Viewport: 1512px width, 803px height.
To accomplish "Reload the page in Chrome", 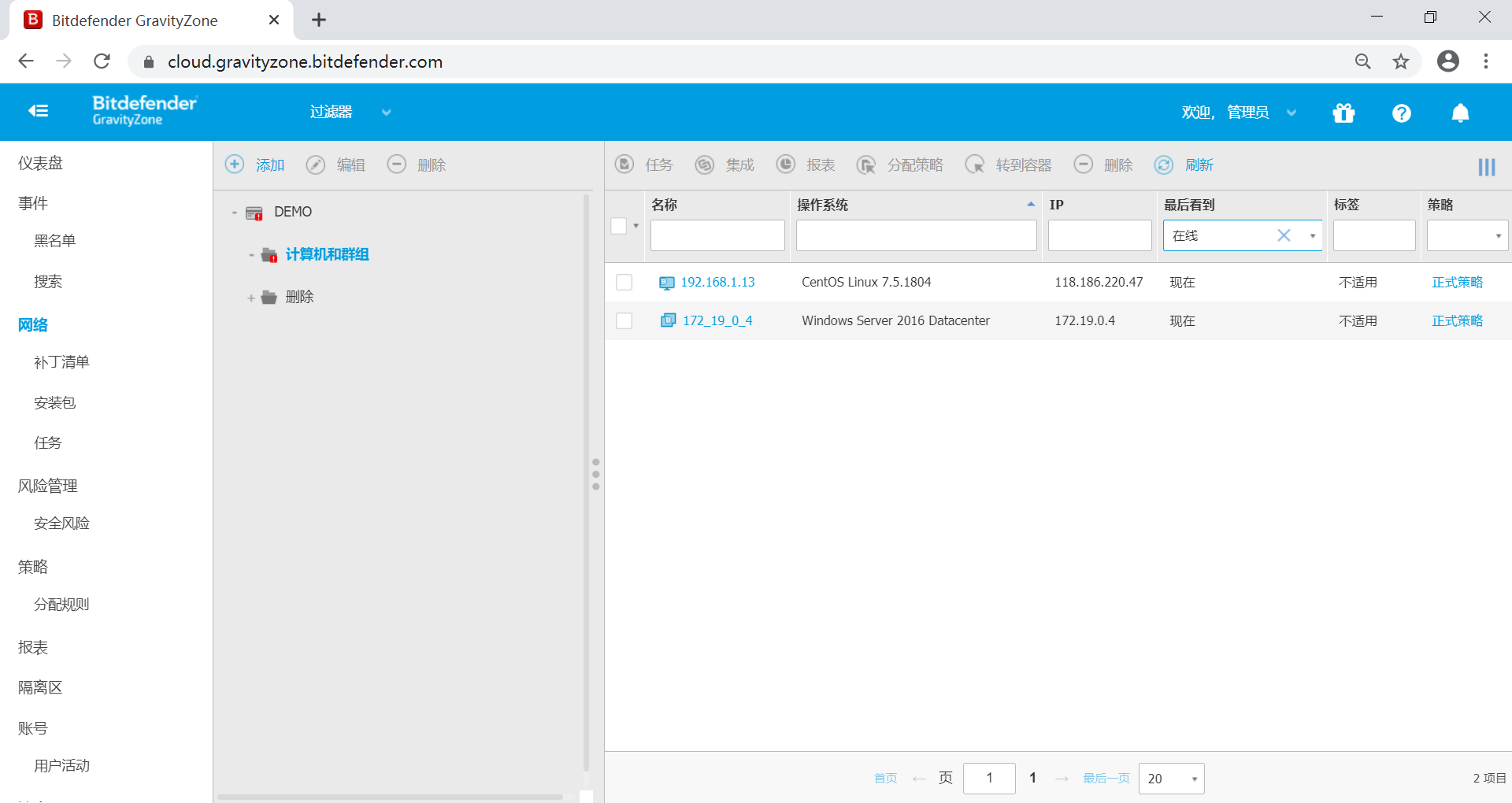I will 102,61.
